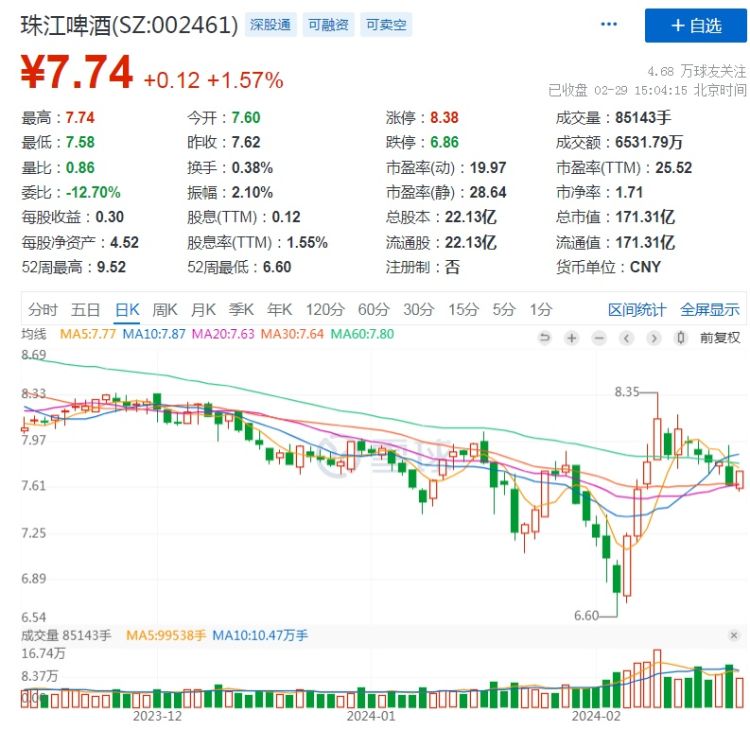750x730 pixels.
Task: Click the 涨停 8.38 value
Action: tap(444, 118)
